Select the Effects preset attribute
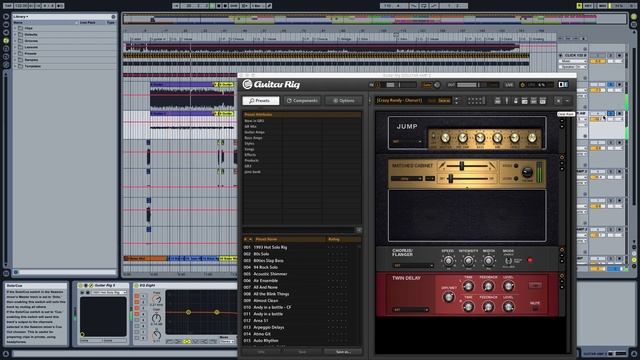Image resolution: width=640 pixels, height=360 pixels. (x=250, y=155)
